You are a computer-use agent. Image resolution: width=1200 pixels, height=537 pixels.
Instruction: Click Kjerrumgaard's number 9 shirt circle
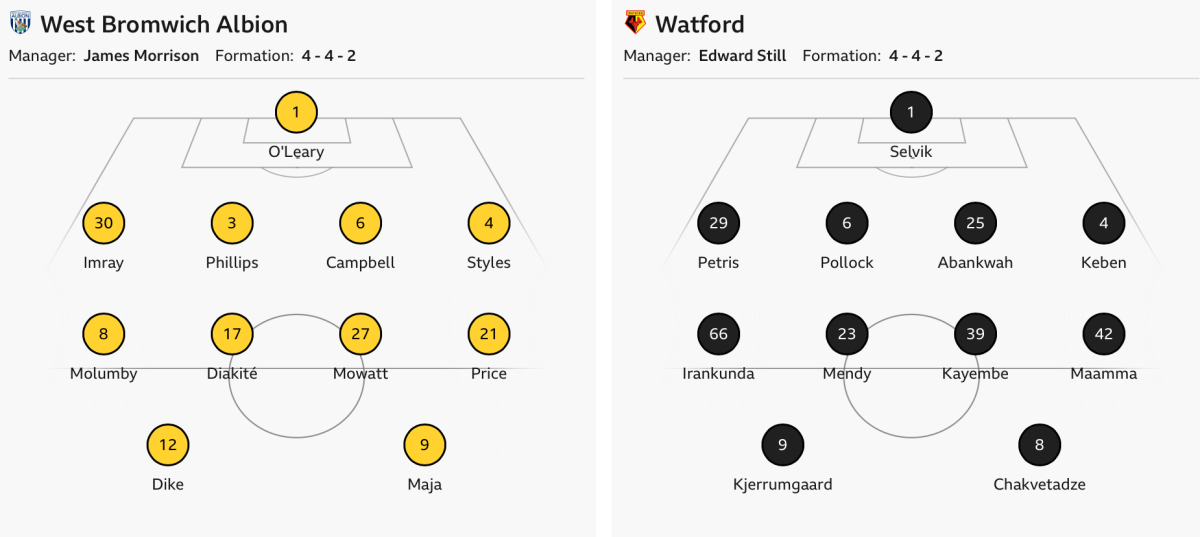pos(782,445)
